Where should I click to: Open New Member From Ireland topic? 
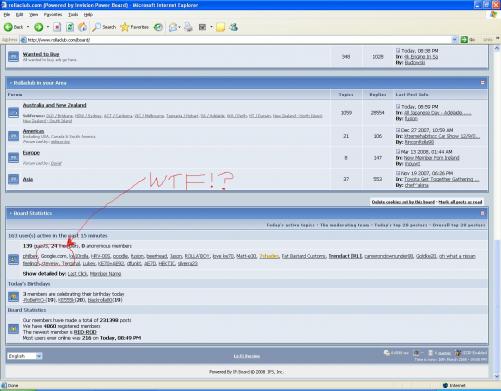(x=431, y=158)
